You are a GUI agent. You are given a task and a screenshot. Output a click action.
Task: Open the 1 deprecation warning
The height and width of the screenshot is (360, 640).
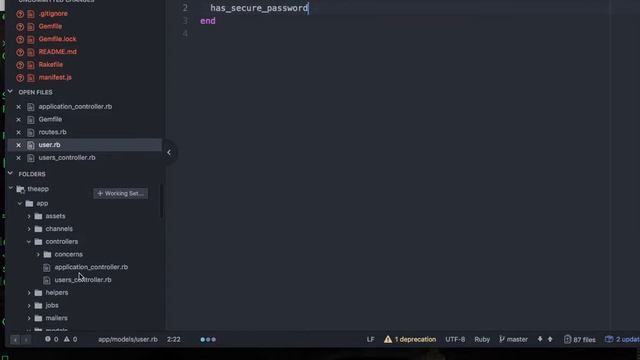pyautogui.click(x=410, y=339)
